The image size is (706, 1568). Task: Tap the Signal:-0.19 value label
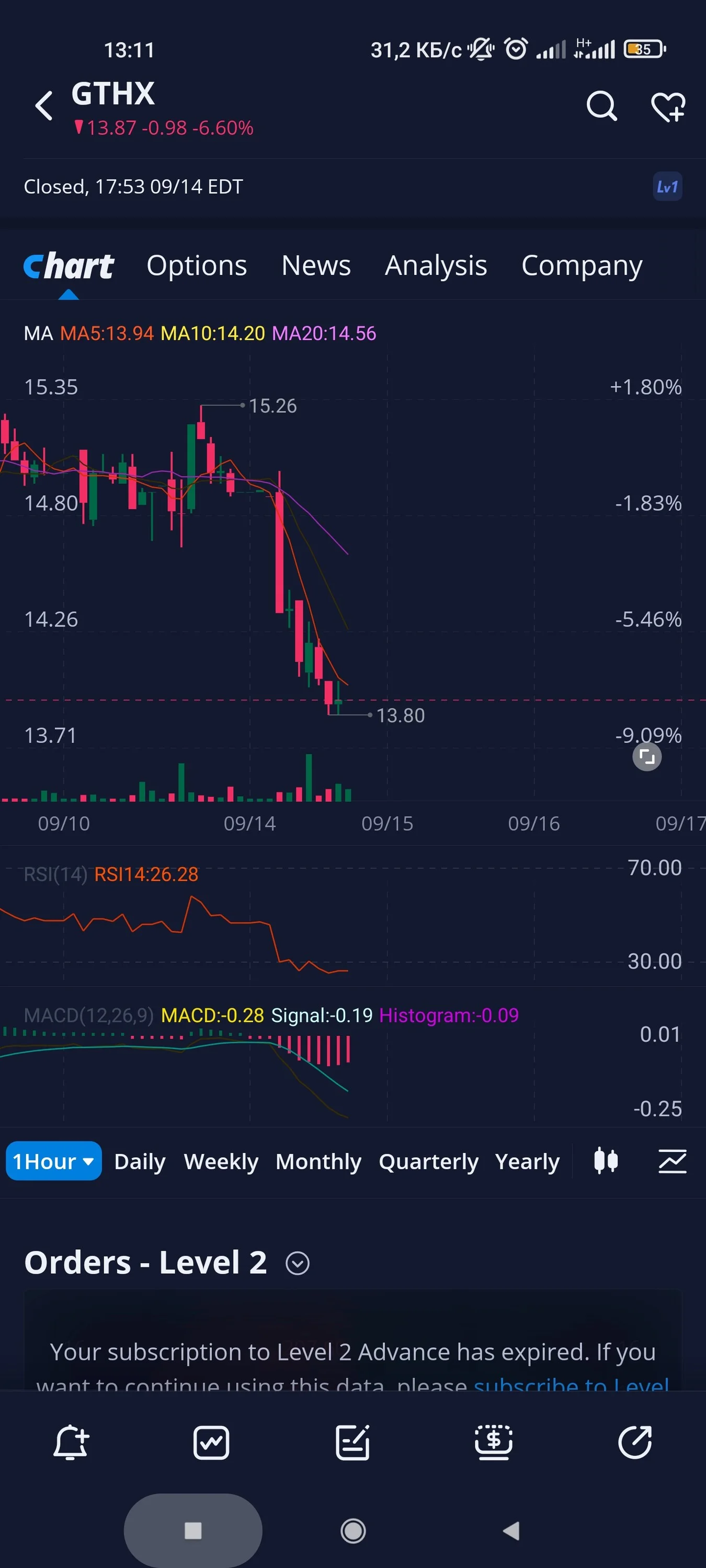click(x=322, y=1016)
